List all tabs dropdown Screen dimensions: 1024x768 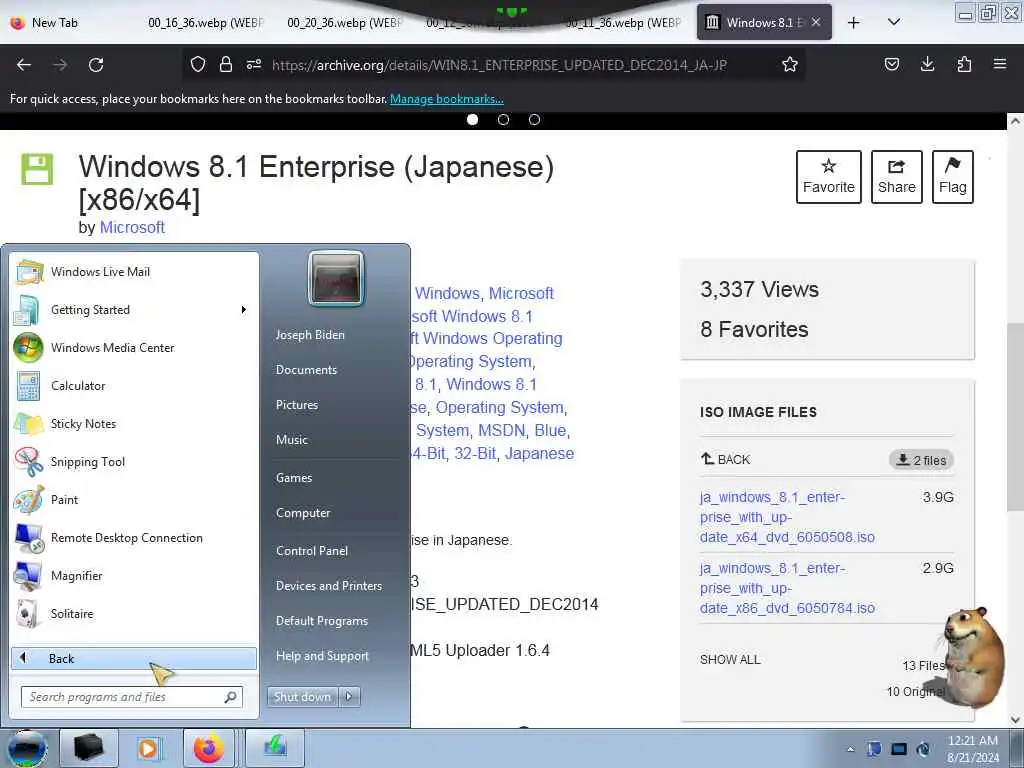tap(894, 22)
